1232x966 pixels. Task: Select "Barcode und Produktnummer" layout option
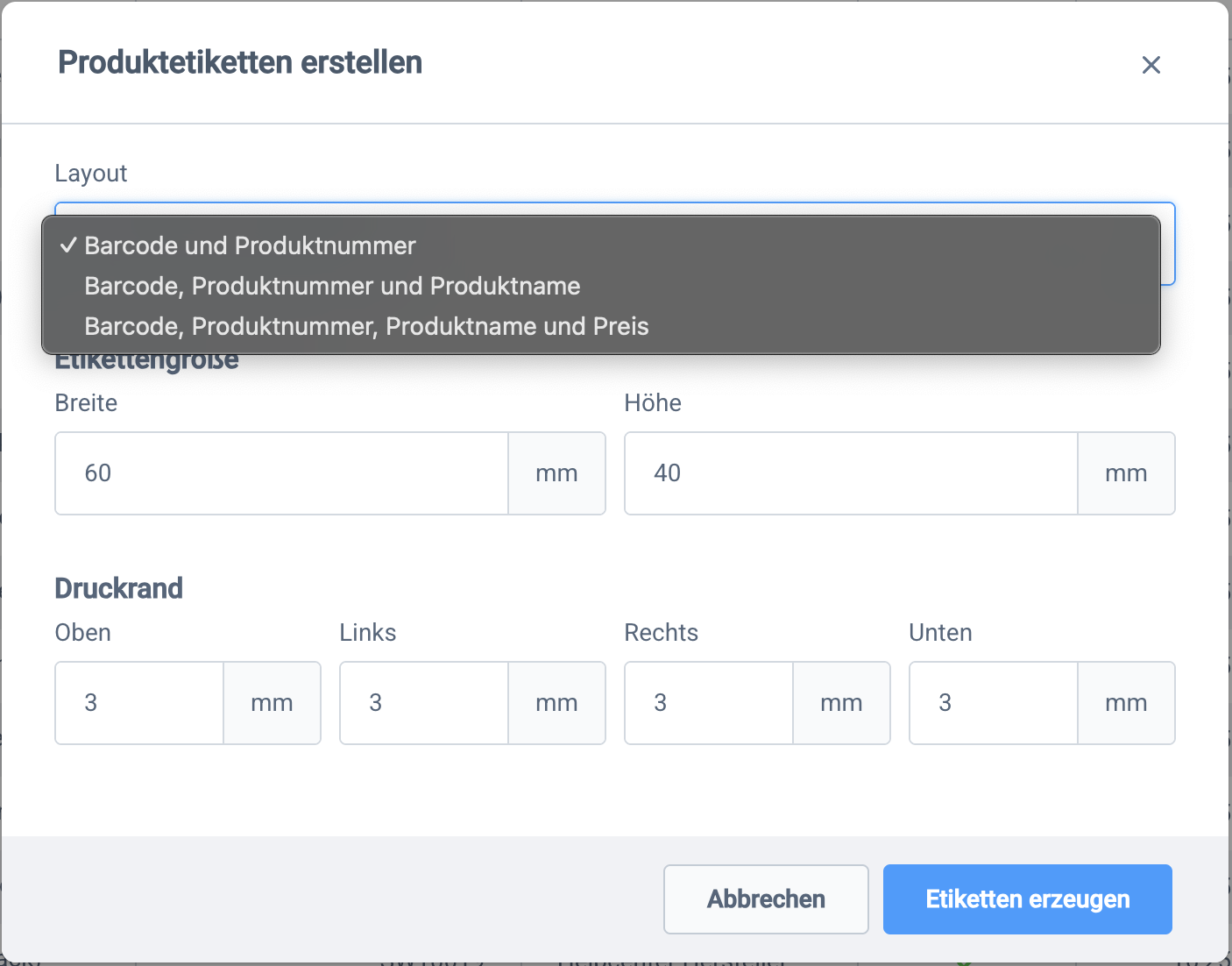click(x=249, y=246)
